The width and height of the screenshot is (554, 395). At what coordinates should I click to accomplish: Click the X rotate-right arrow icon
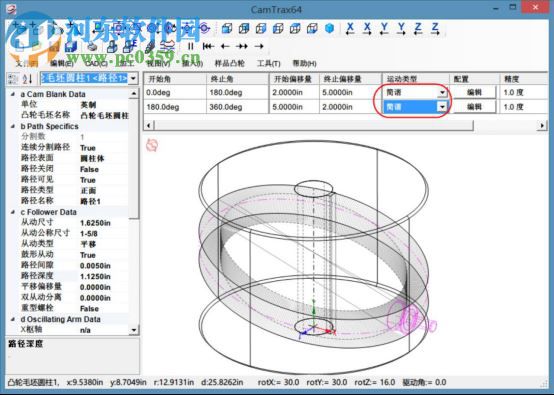coord(367,29)
